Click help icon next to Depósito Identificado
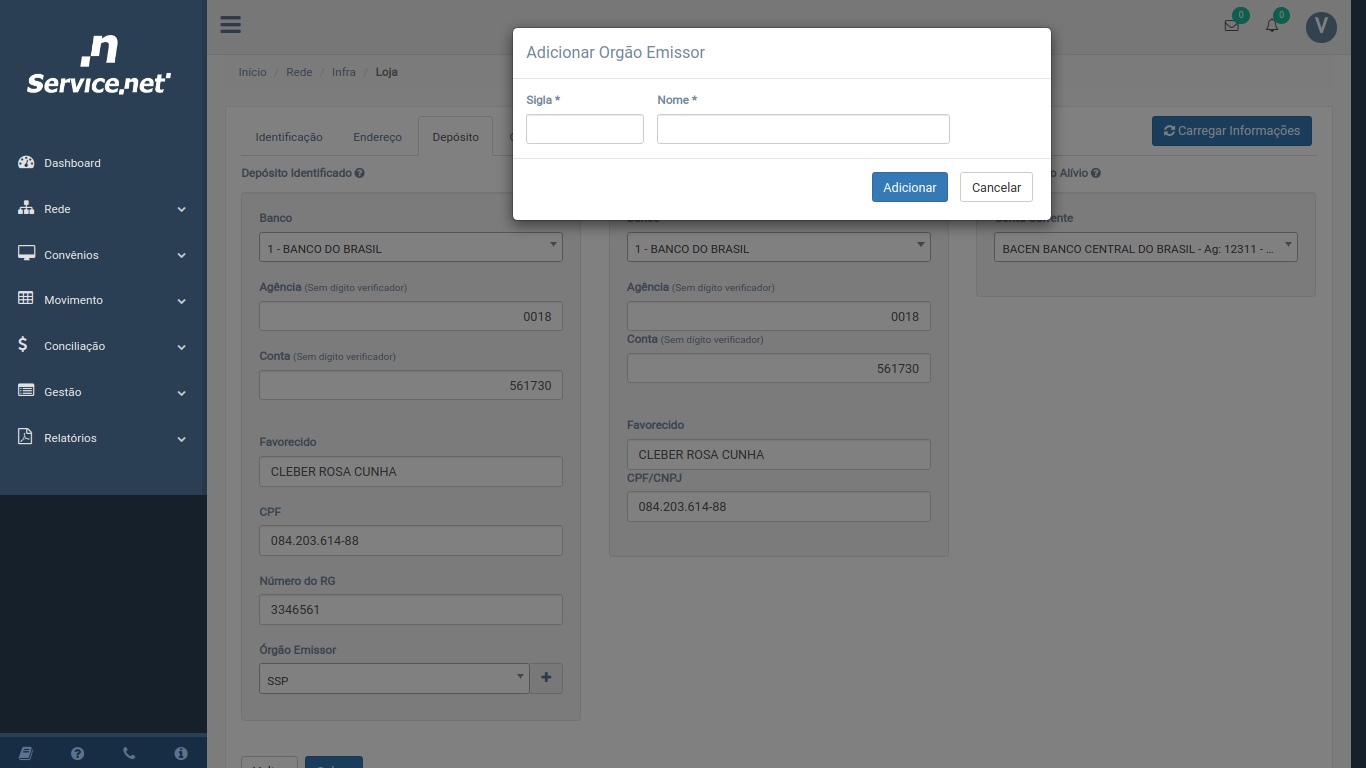 pyautogui.click(x=360, y=173)
